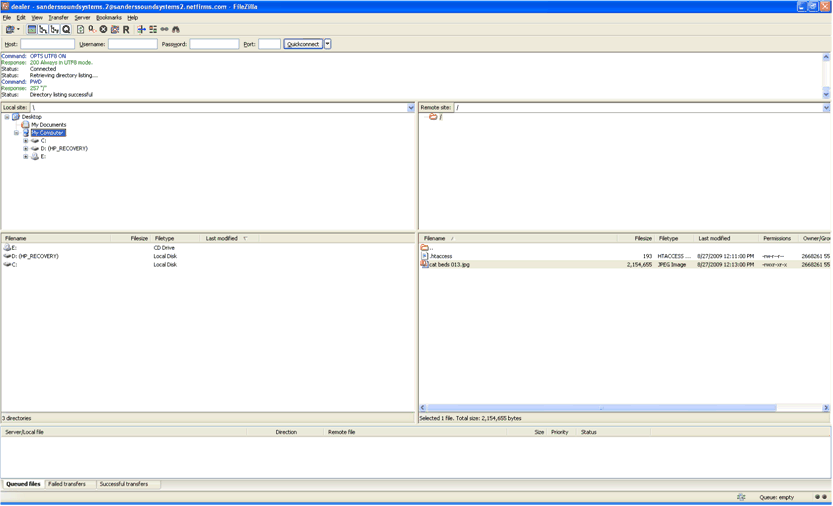Screen dimensions: 833x506
Task: Refresh the file and folder lists
Action: coord(81,30)
